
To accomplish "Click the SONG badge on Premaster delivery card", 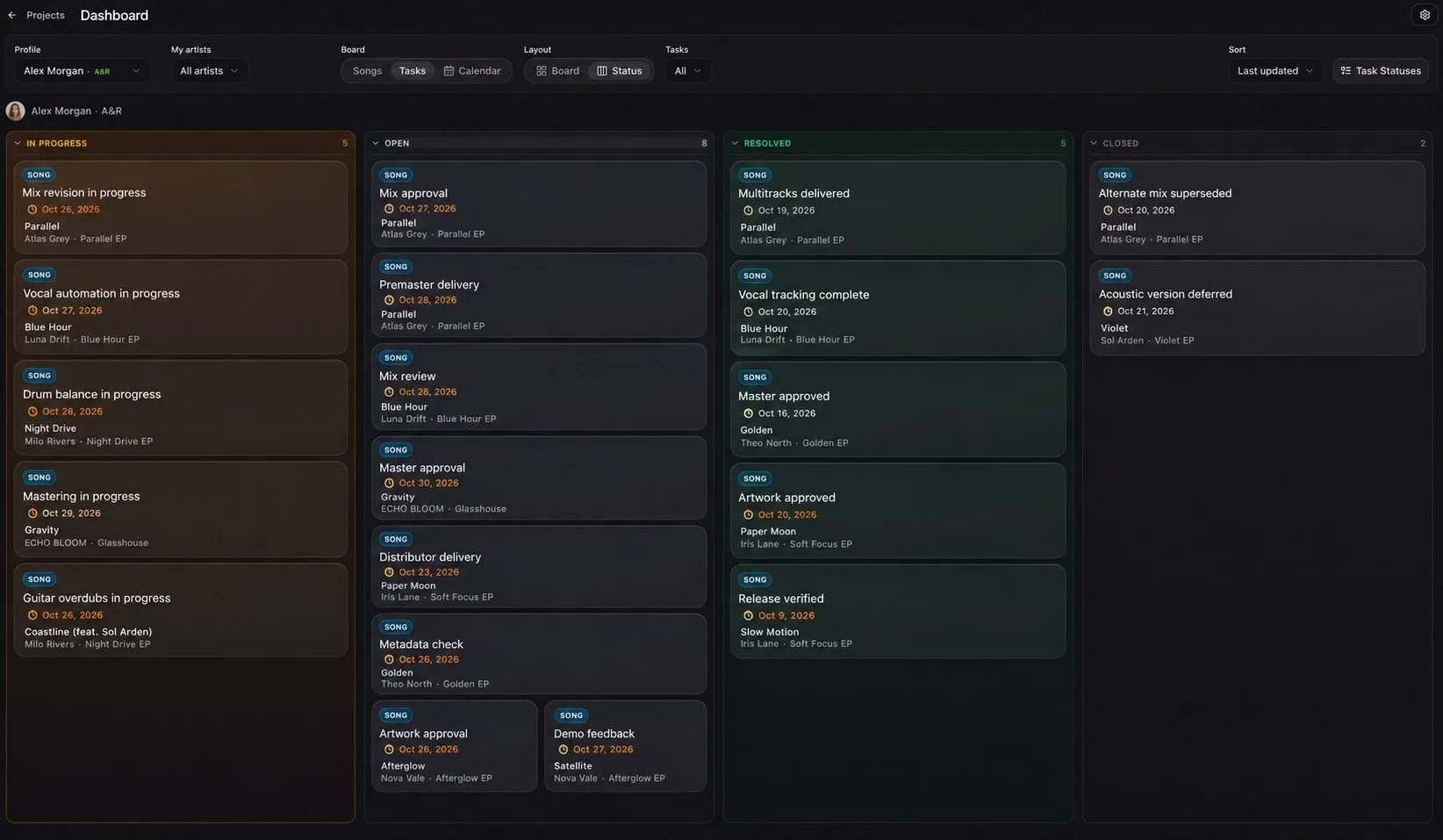I will (396, 267).
